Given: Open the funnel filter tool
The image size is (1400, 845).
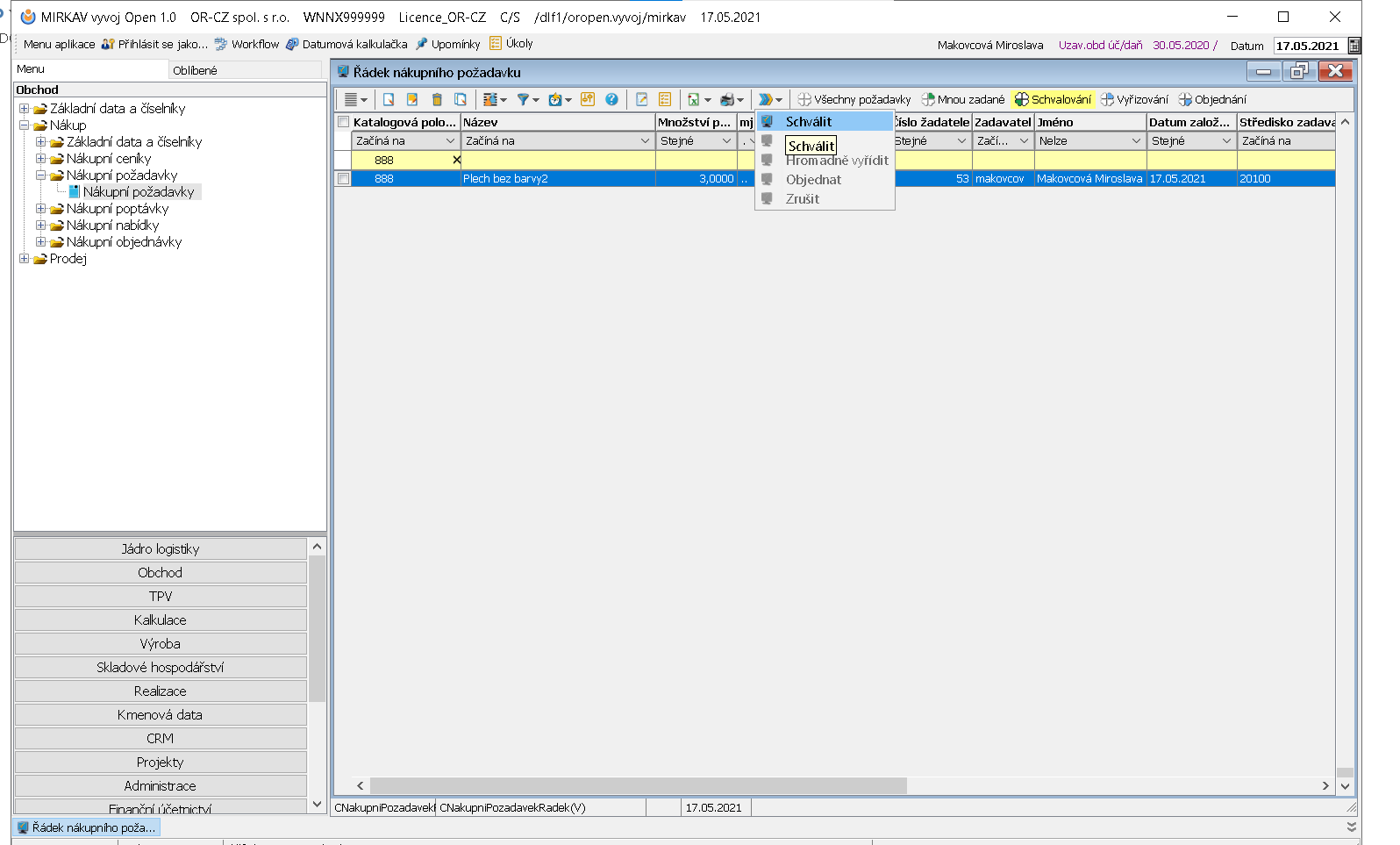Looking at the screenshot, I should 525,100.
